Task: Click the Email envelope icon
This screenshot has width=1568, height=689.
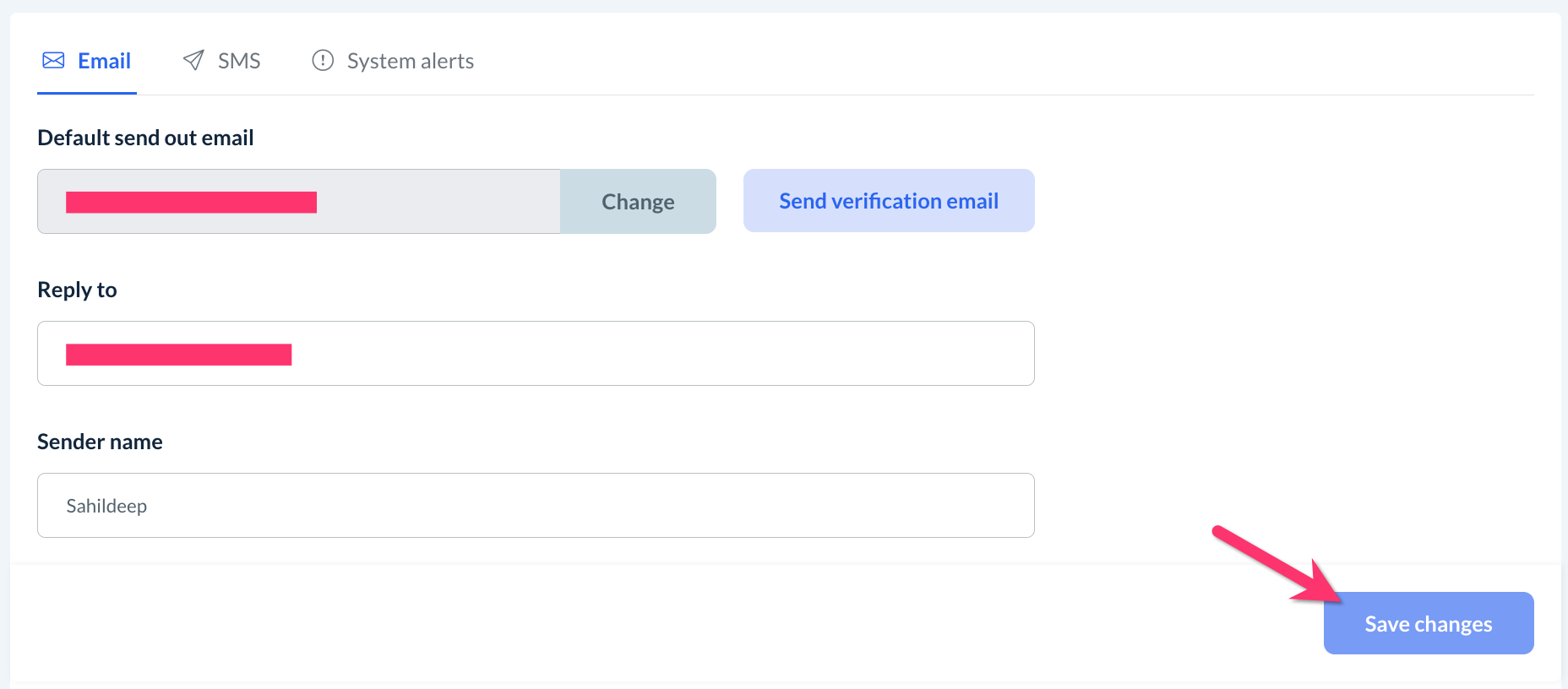Action: pos(53,61)
